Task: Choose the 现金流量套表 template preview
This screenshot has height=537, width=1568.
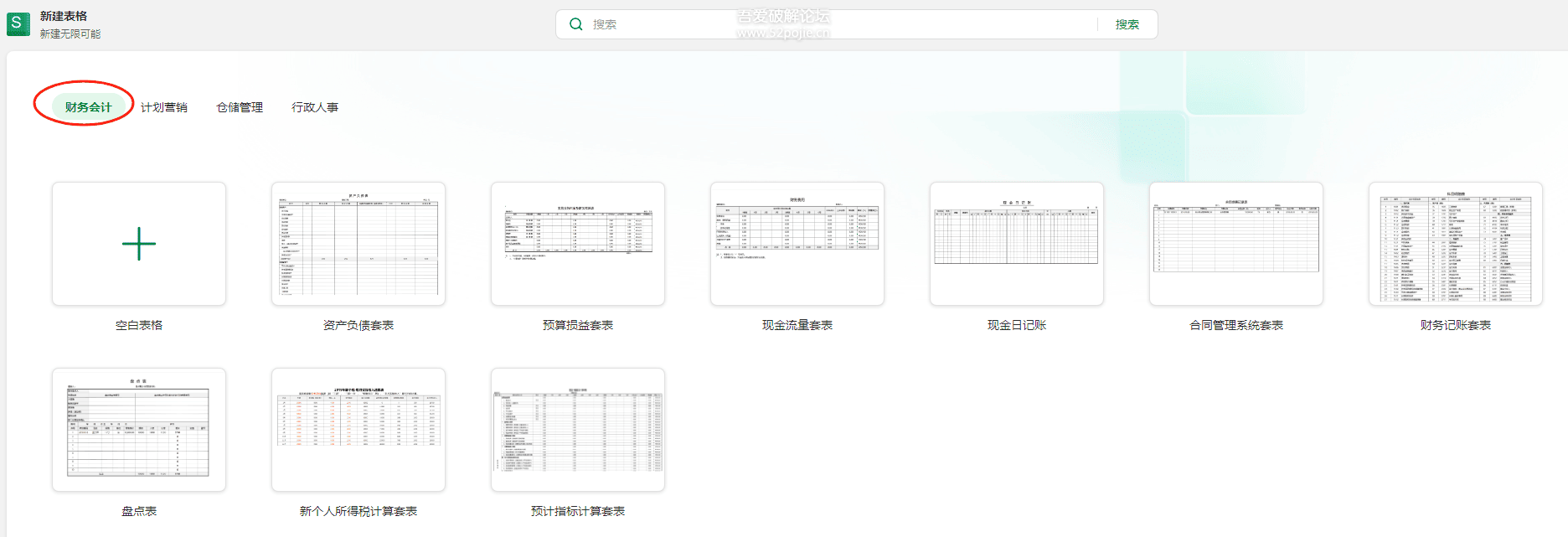Action: pos(797,244)
